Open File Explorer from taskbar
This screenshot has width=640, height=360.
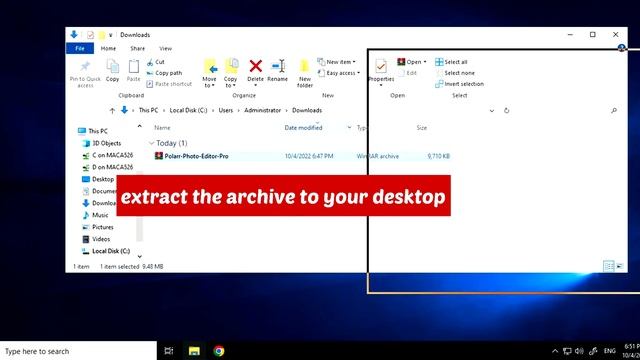pyautogui.click(x=194, y=351)
